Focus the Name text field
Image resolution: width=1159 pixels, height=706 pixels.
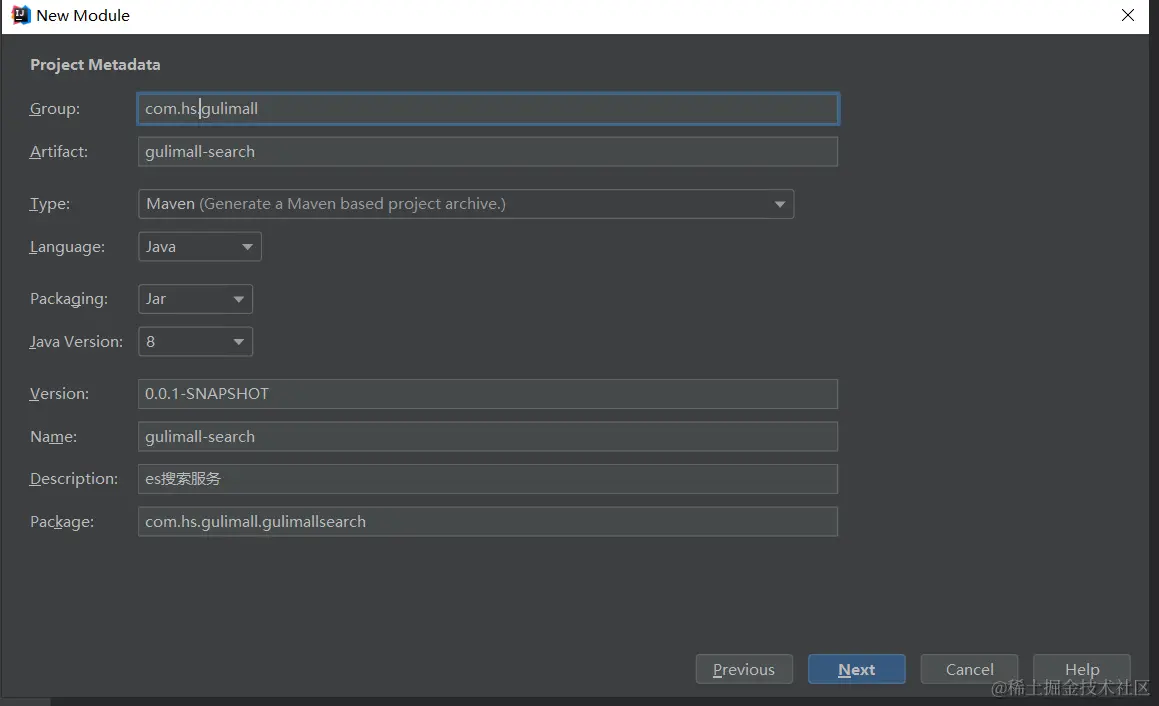point(487,437)
